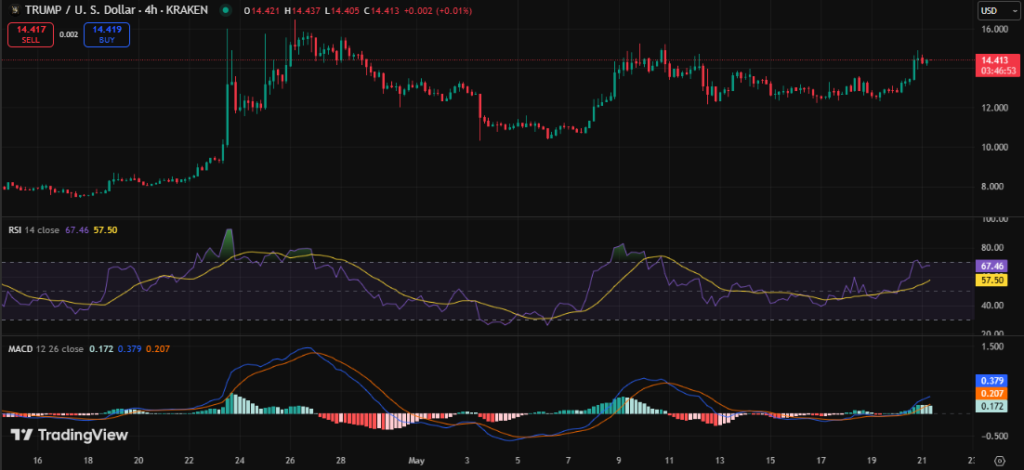Click the purple 67.46 tag on RSI axis
This screenshot has height=470, width=1024.
tap(993, 266)
